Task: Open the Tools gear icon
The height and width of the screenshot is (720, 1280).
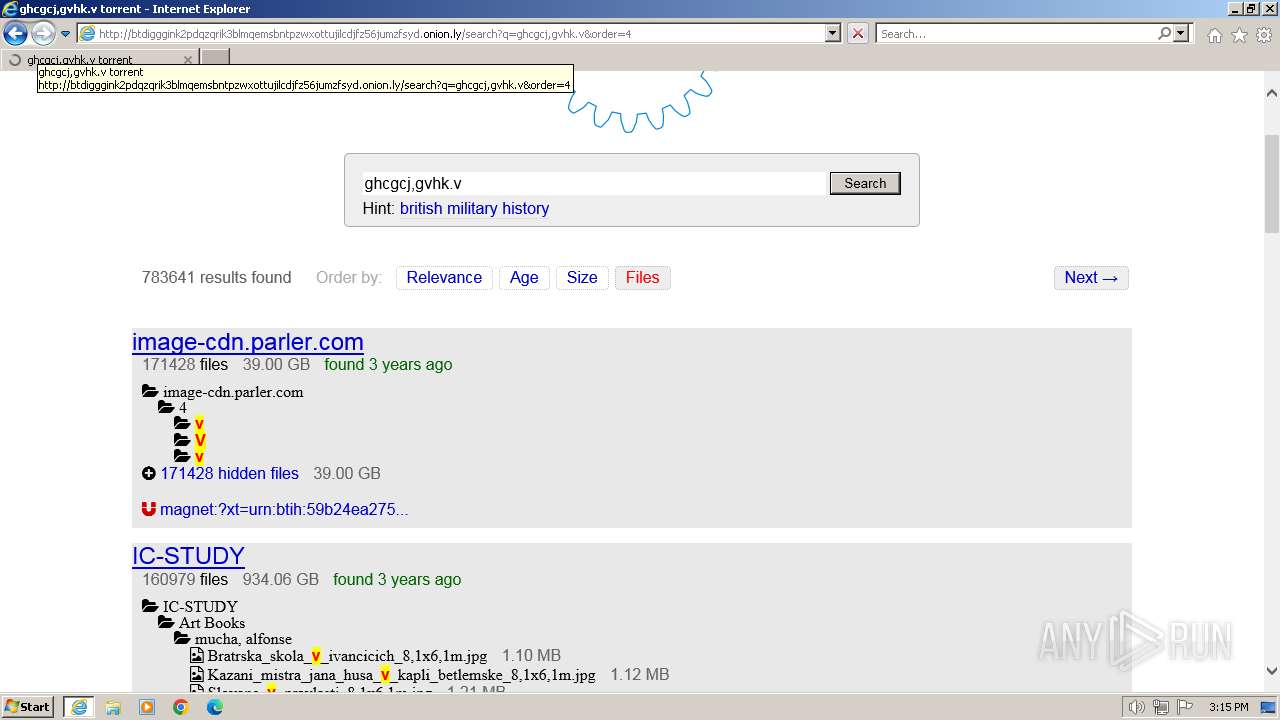Action: tap(1264, 35)
